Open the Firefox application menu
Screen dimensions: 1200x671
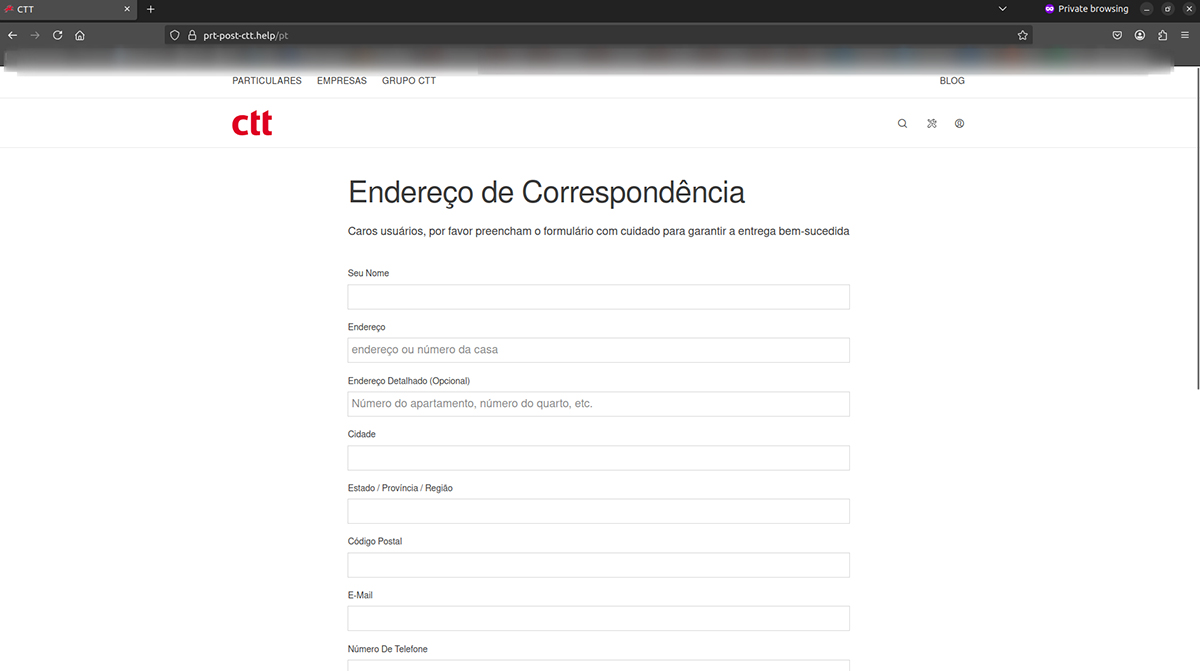(x=1184, y=34)
